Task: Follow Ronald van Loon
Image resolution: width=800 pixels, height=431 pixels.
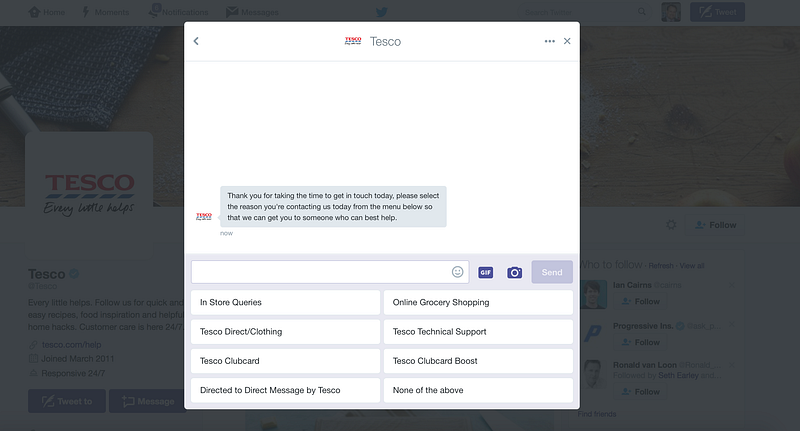Action: [640, 392]
